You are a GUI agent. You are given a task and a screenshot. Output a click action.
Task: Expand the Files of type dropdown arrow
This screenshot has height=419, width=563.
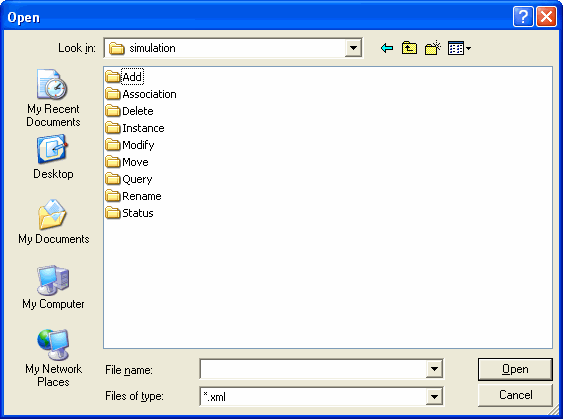[x=434, y=396]
